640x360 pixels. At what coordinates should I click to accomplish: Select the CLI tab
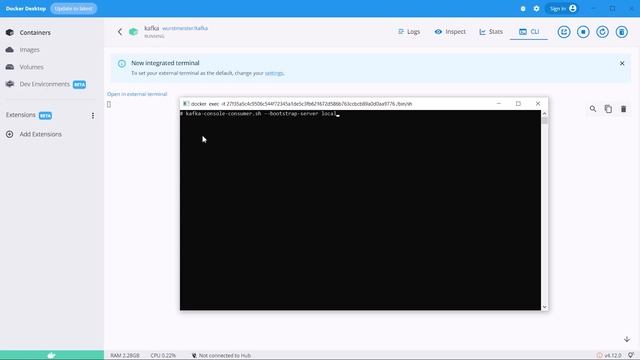(x=529, y=31)
